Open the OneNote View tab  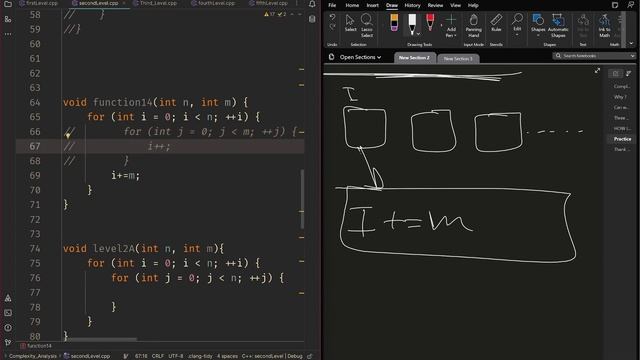pyautogui.click(x=455, y=5)
